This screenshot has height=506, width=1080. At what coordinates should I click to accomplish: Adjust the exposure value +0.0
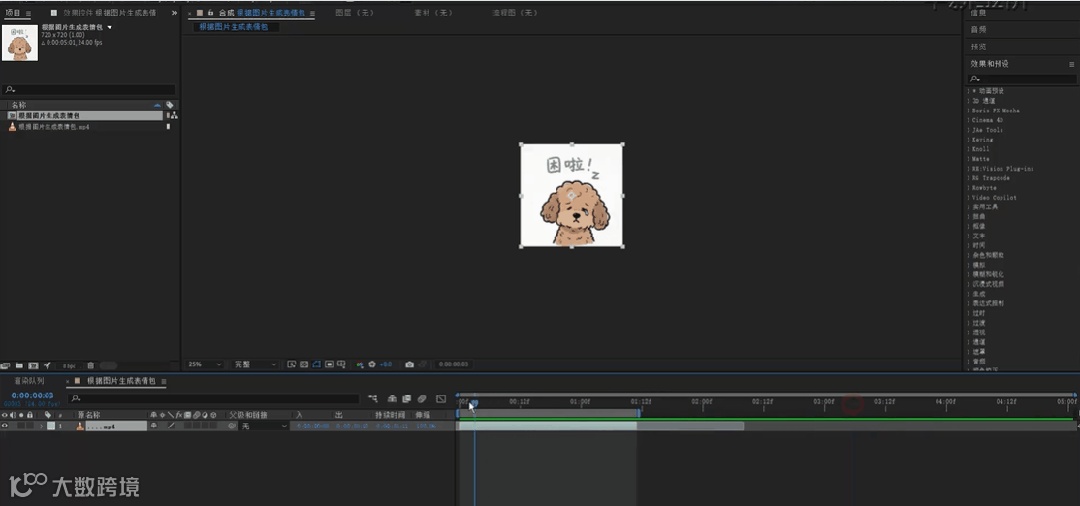pos(386,364)
